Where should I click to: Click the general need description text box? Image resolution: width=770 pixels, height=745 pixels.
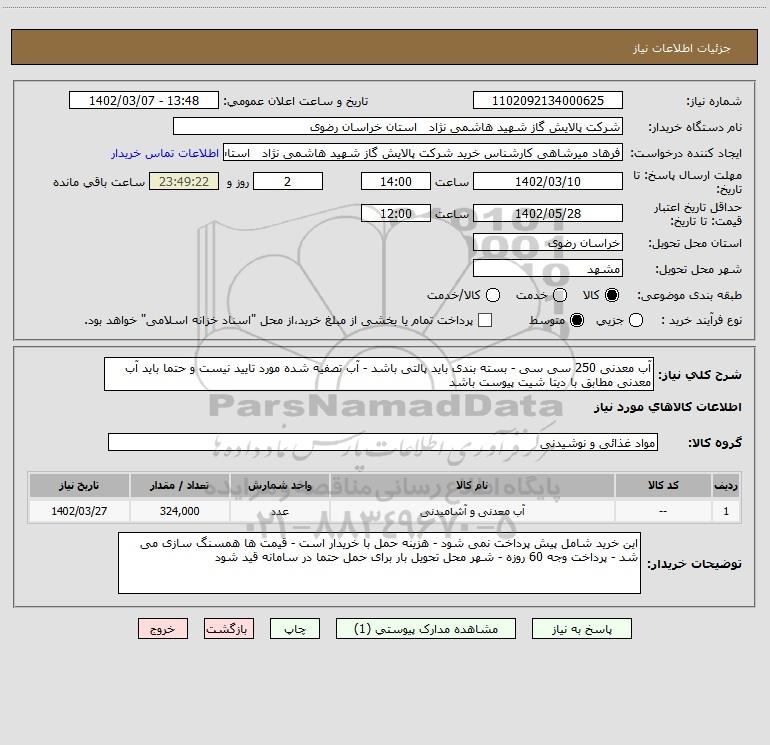coord(379,374)
